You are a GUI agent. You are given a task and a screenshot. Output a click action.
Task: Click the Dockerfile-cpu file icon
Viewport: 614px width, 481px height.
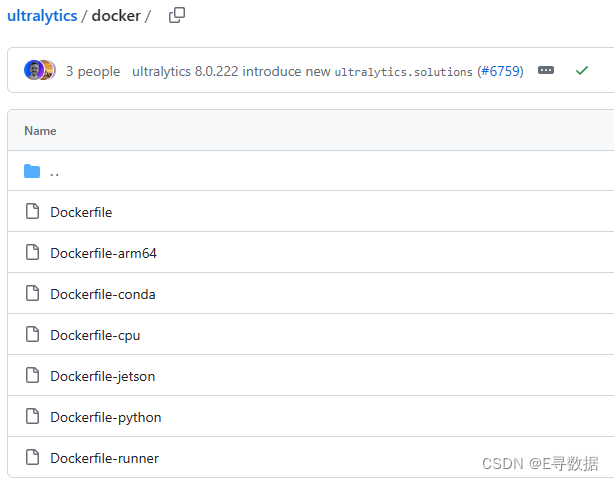[x=32, y=335]
